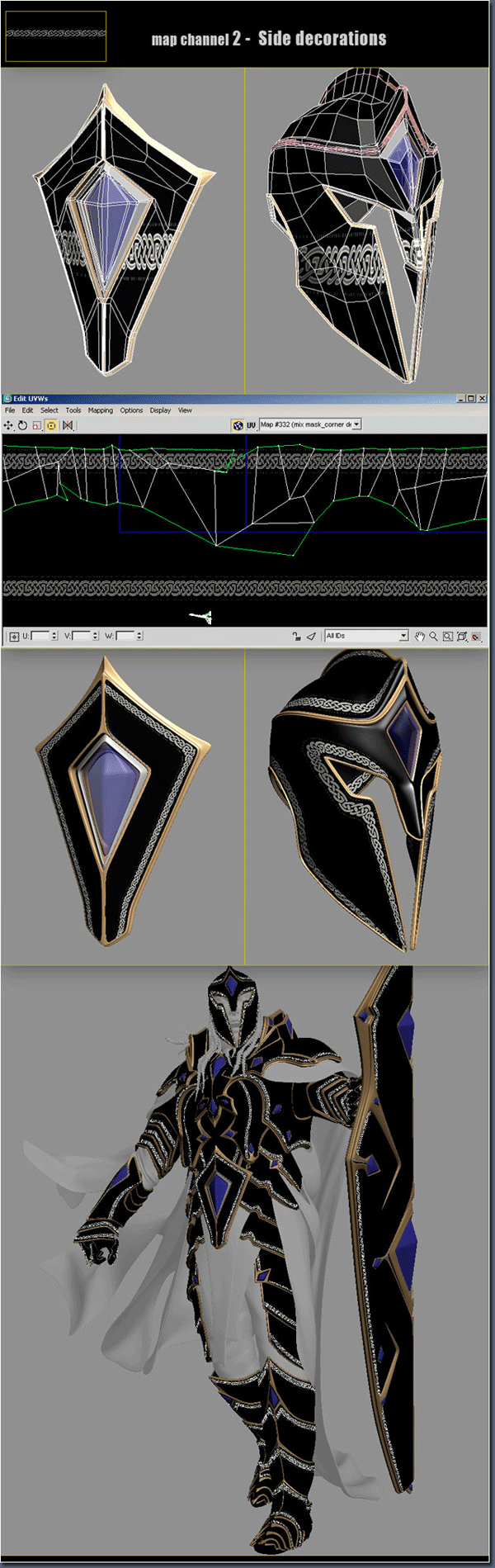Select the Pan hand tool
Screen dimensions: 495x1568
(420, 636)
